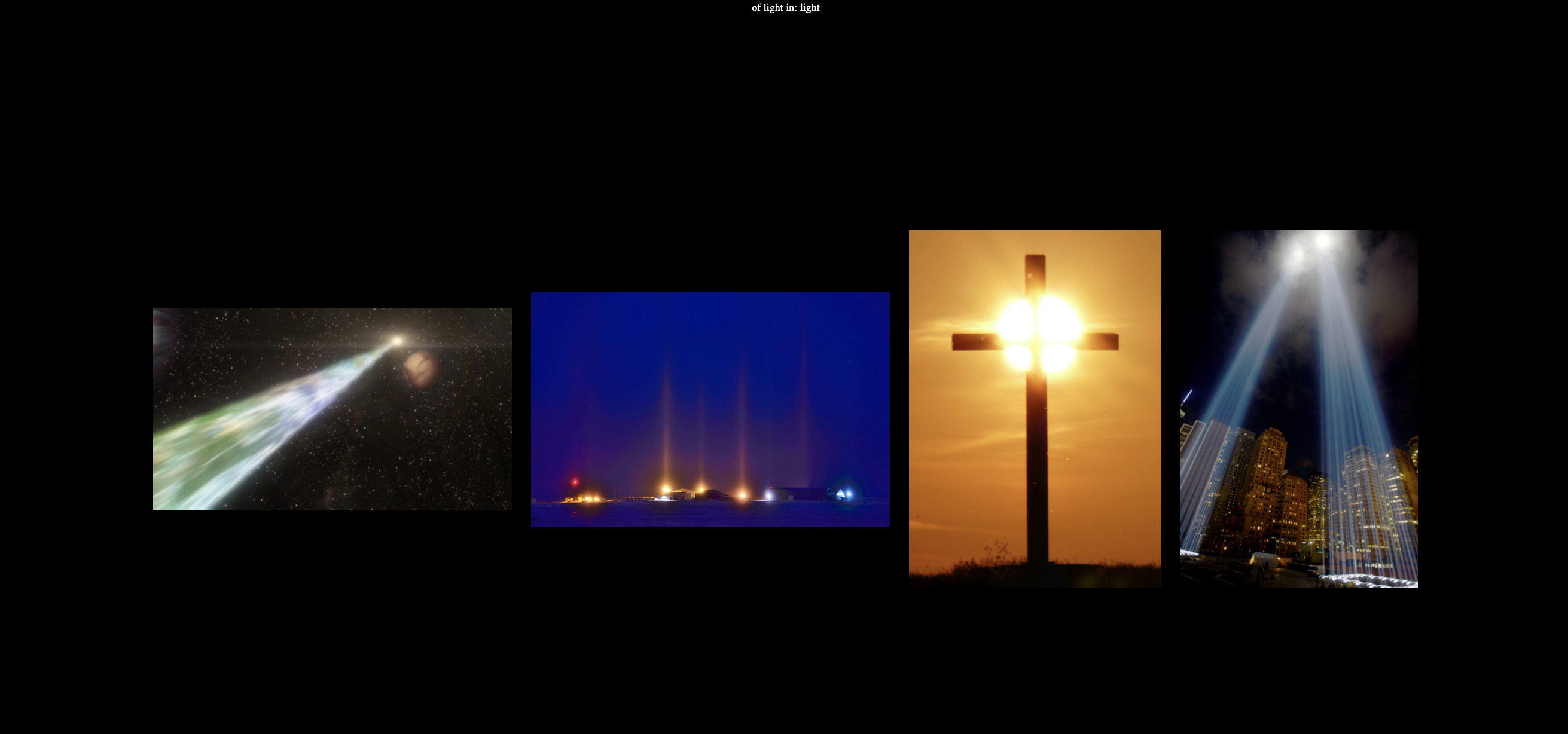The height and width of the screenshot is (734, 1568).
Task: Click the left arm of the cross
Action: (x=974, y=341)
